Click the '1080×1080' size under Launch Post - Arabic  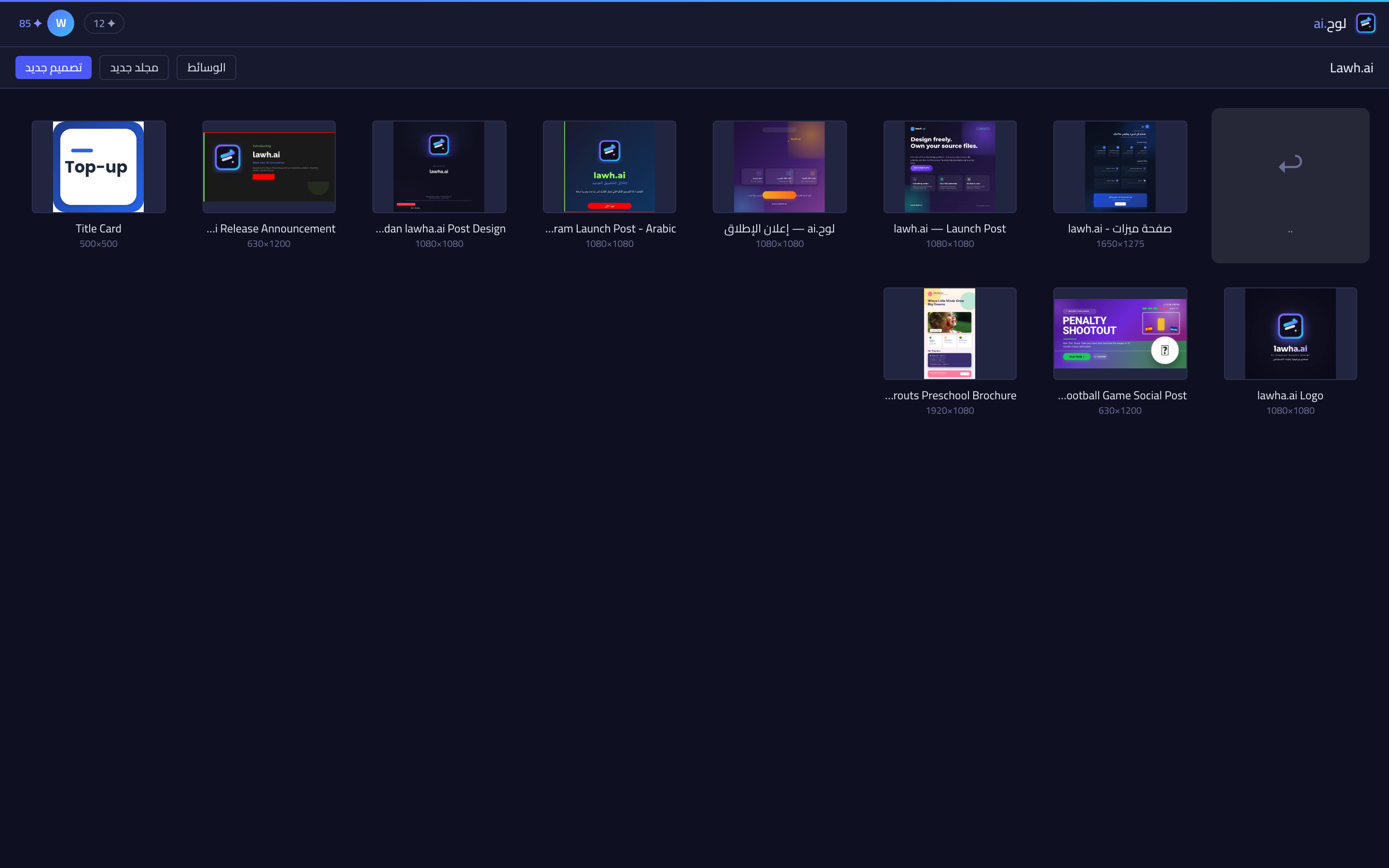(610, 244)
